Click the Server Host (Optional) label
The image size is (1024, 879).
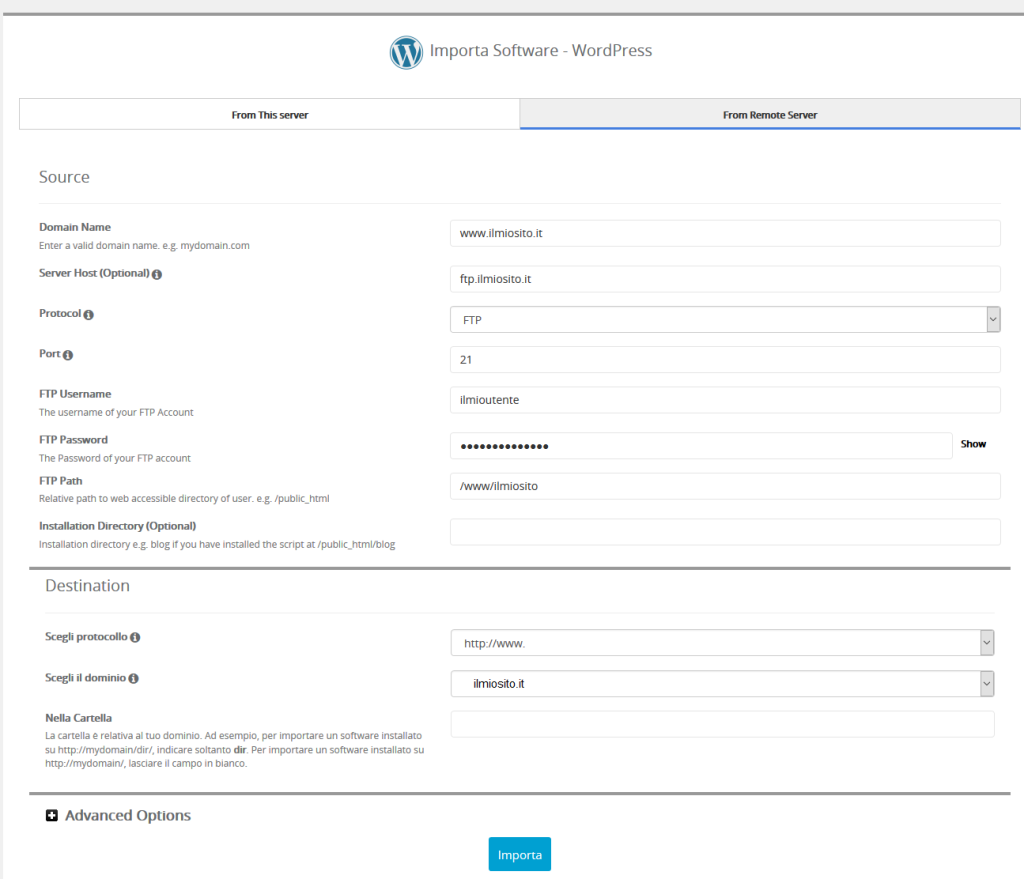pos(94,274)
